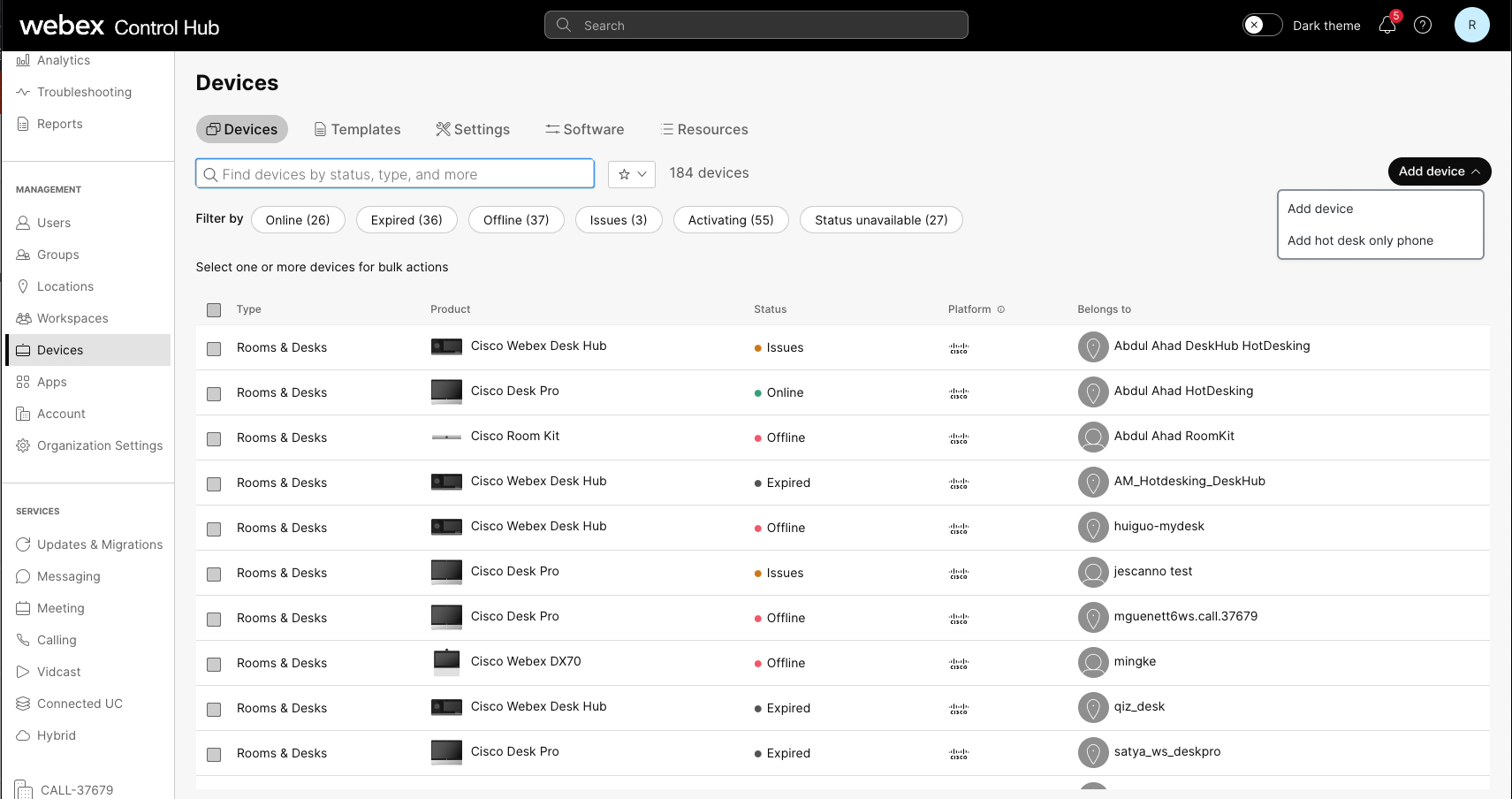This screenshot has width=1512, height=799.
Task: Select the Devices tab pill
Action: tap(242, 129)
